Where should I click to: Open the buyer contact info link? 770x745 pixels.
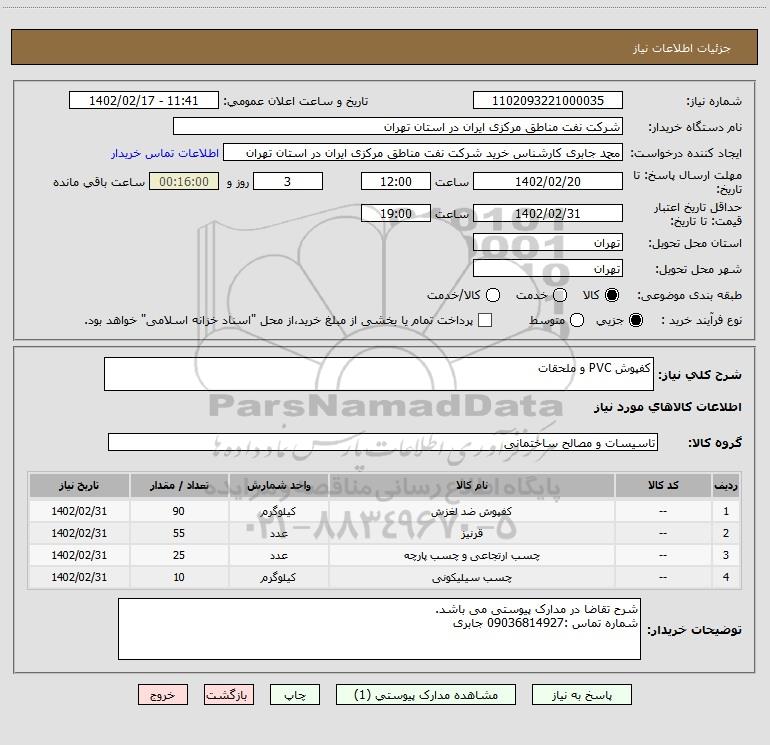click(165, 153)
